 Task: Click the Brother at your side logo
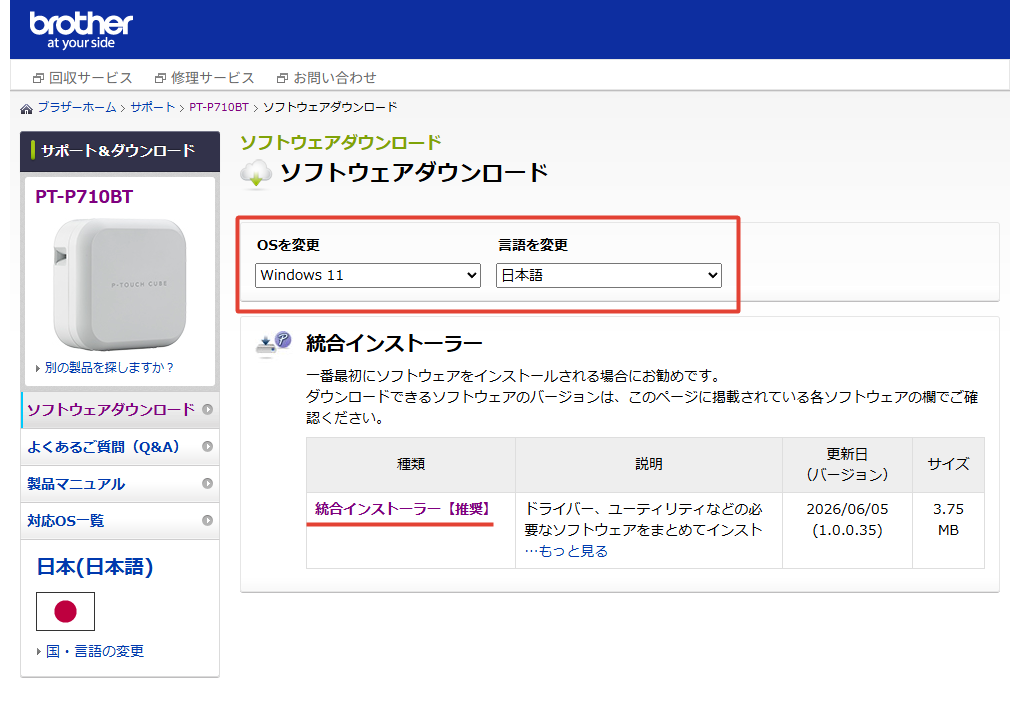(81, 31)
